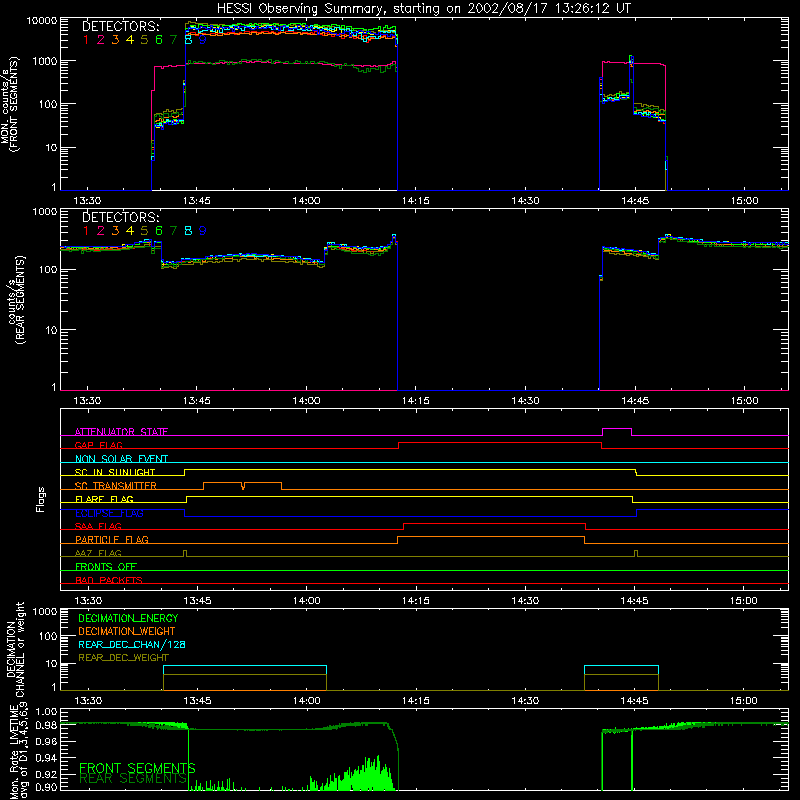
Task: Click the Flags y-axis title
Action: (40, 499)
